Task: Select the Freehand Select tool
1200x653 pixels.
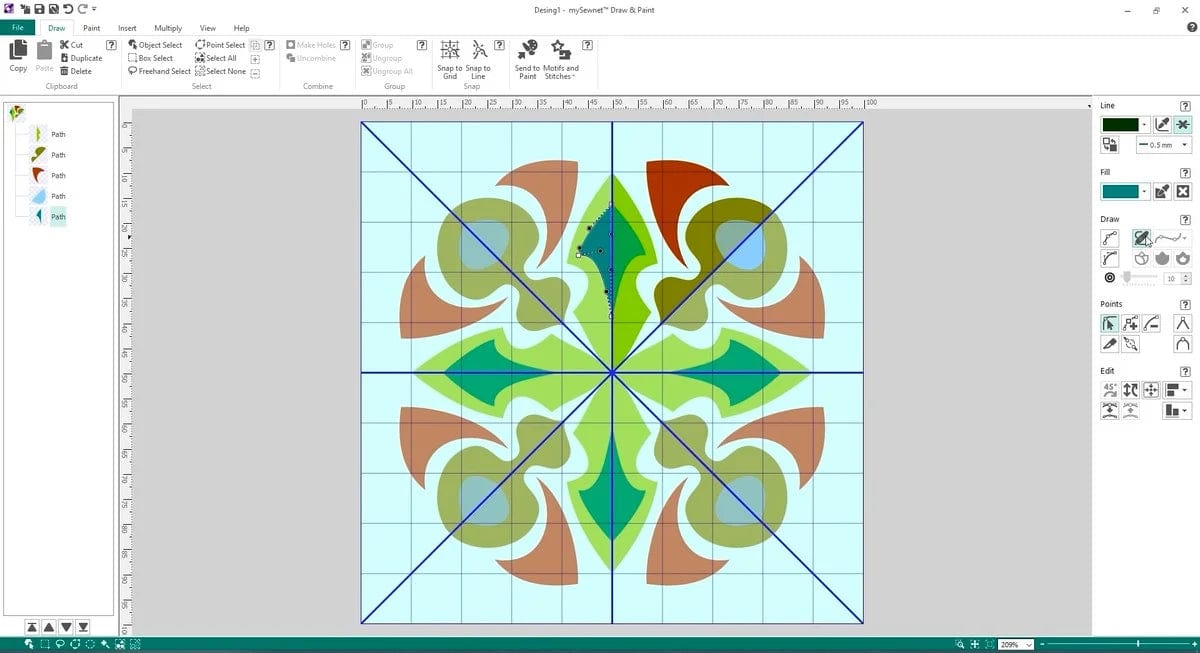Action: point(158,71)
